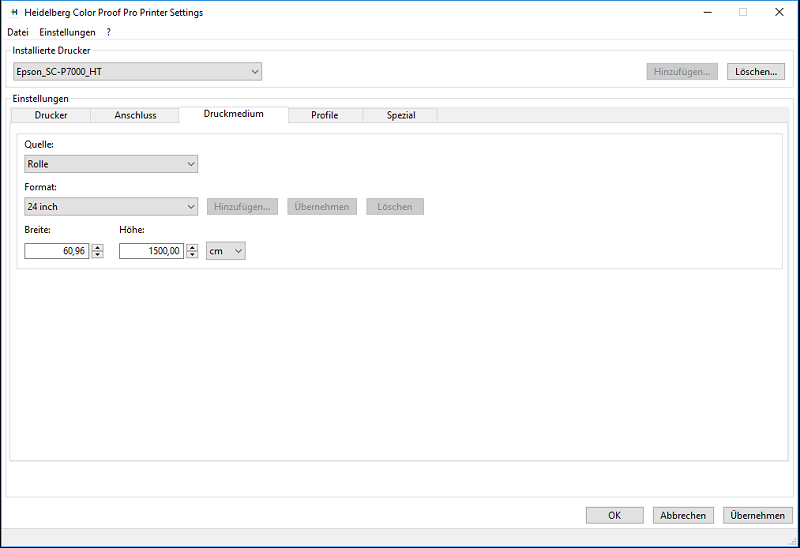Confirm settings with the OK button

(614, 515)
